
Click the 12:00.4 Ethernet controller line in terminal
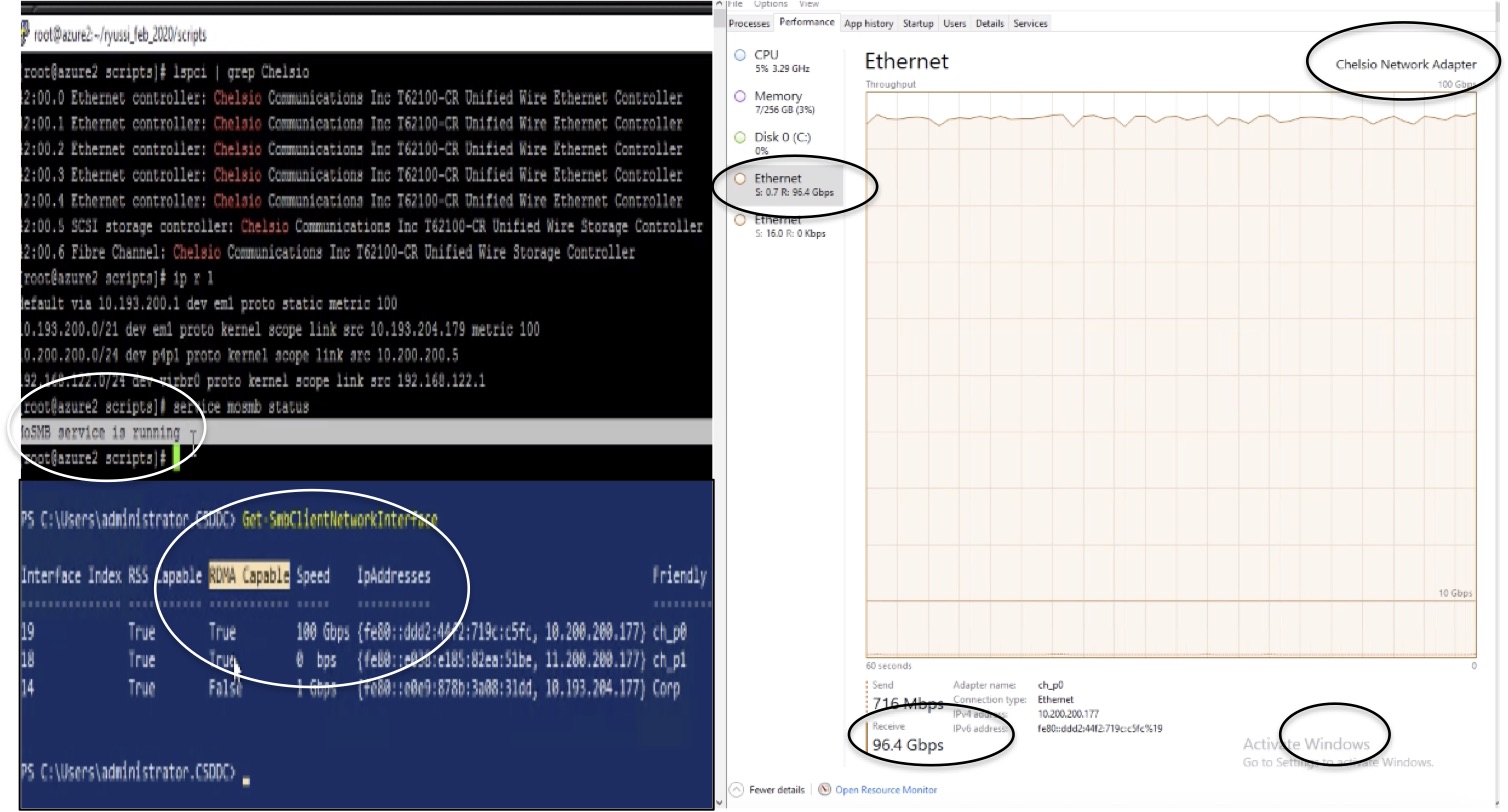351,201
